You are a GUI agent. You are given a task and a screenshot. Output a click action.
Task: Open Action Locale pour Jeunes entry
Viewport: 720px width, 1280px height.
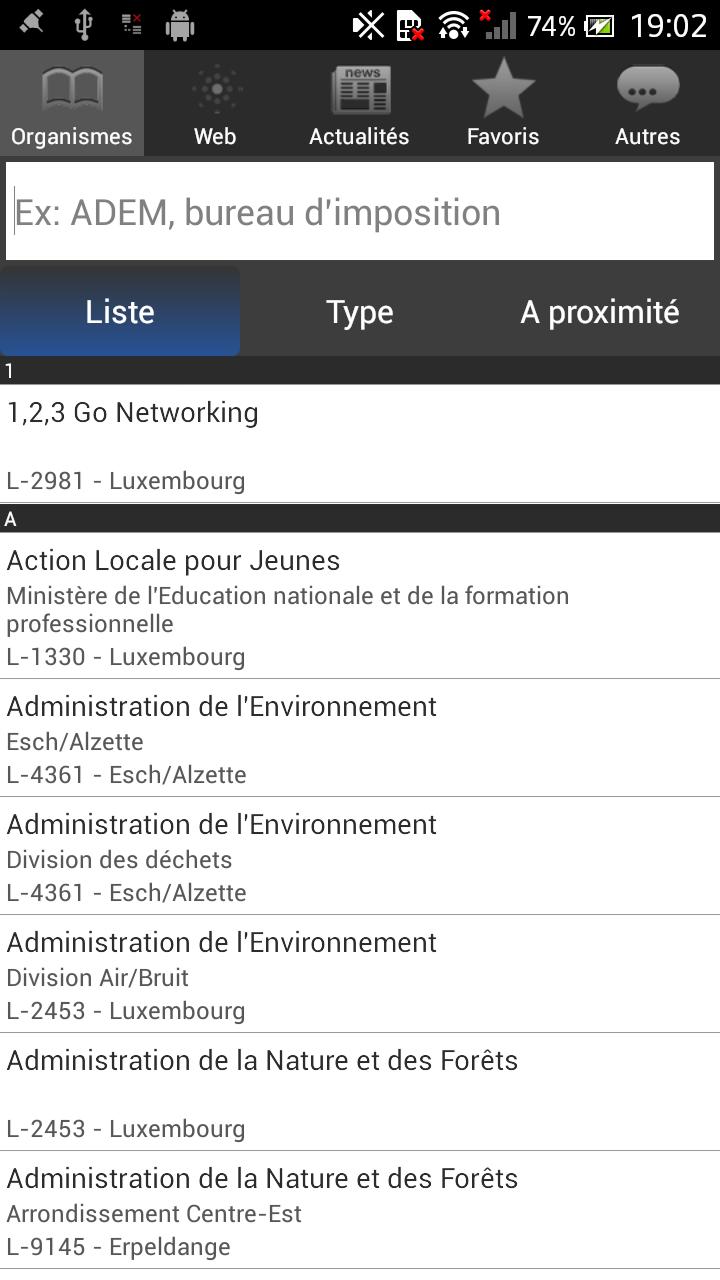click(360, 606)
